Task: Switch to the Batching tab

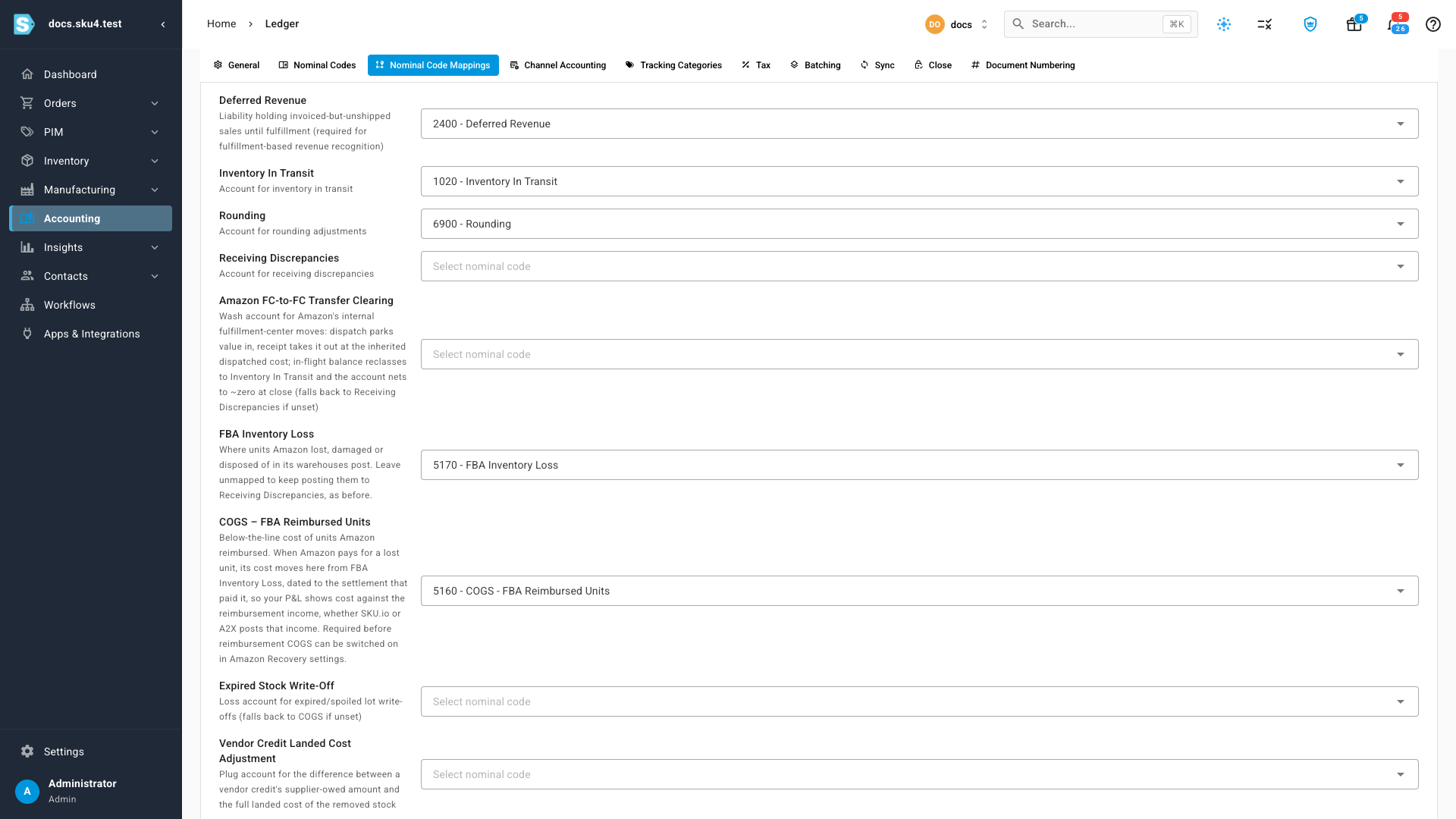Action: tap(815, 65)
